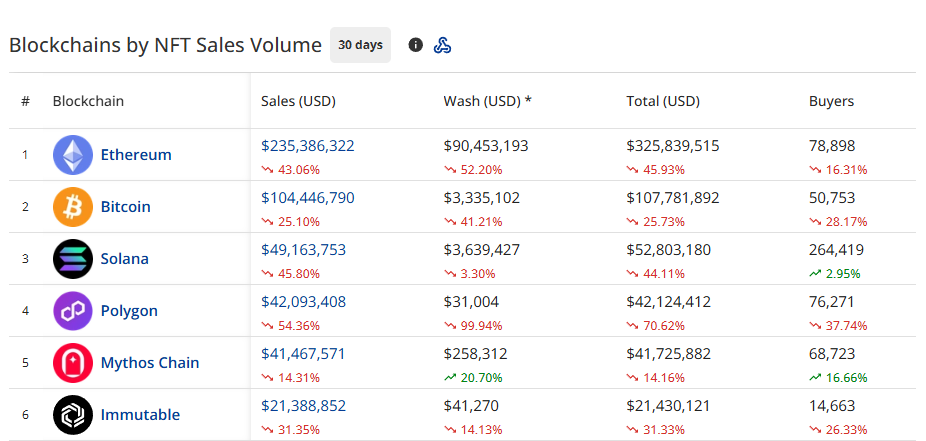Select Mythos Chain total $41,725,882
This screenshot has height=441, width=926.
tap(669, 354)
